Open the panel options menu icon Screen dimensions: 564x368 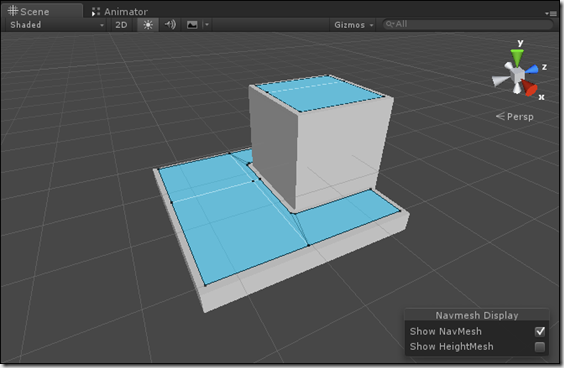[551, 13]
